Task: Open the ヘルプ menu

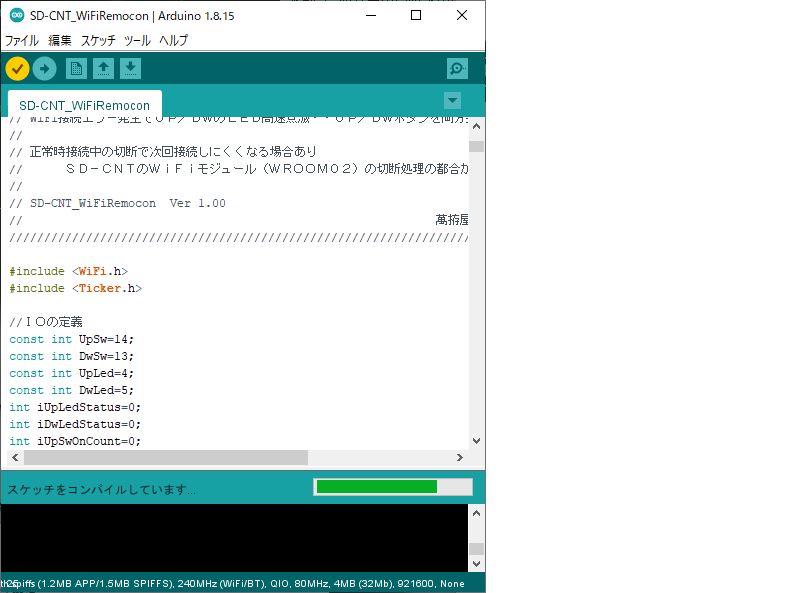Action: click(173, 41)
